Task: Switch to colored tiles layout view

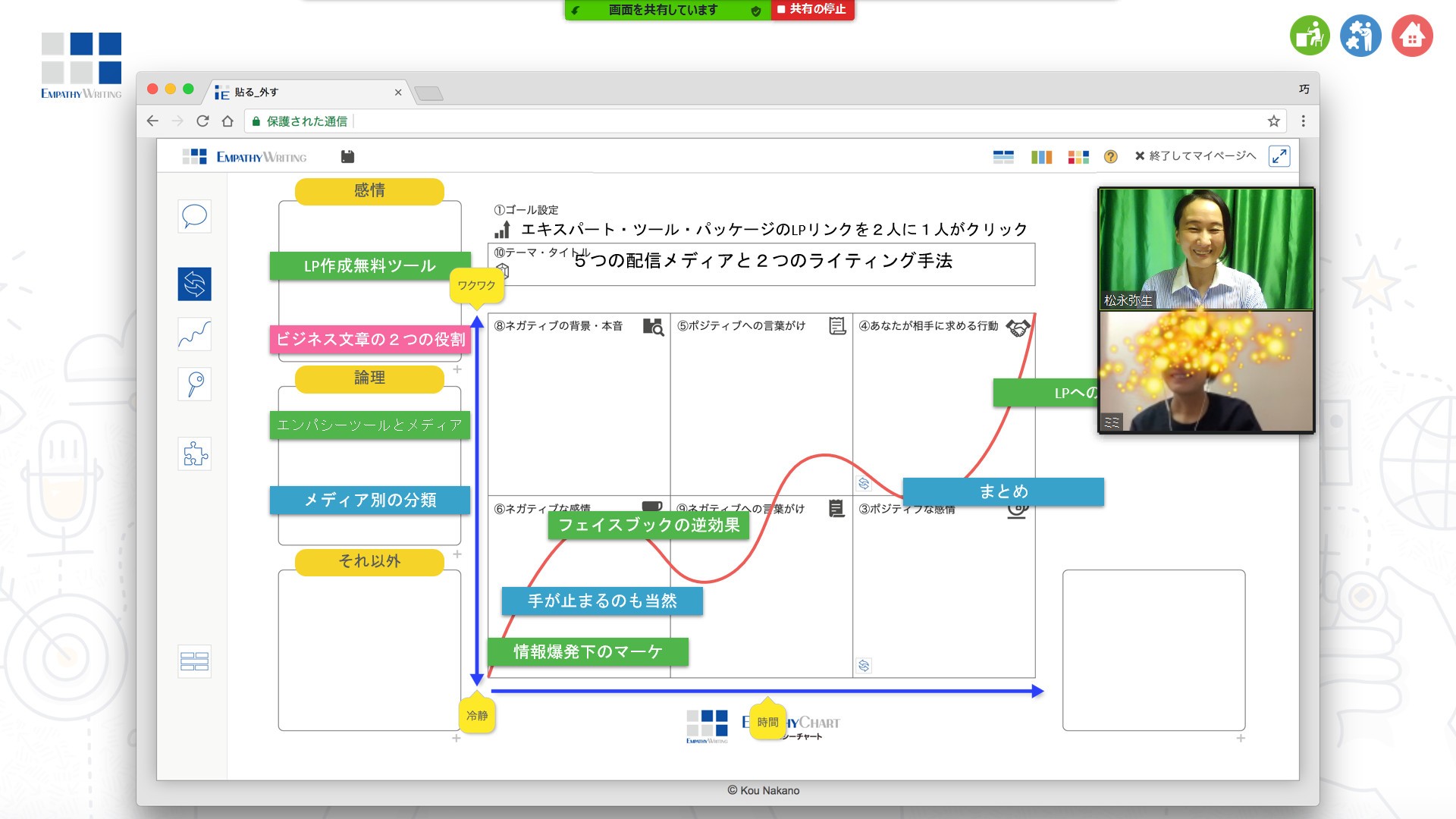Action: coord(1078,157)
